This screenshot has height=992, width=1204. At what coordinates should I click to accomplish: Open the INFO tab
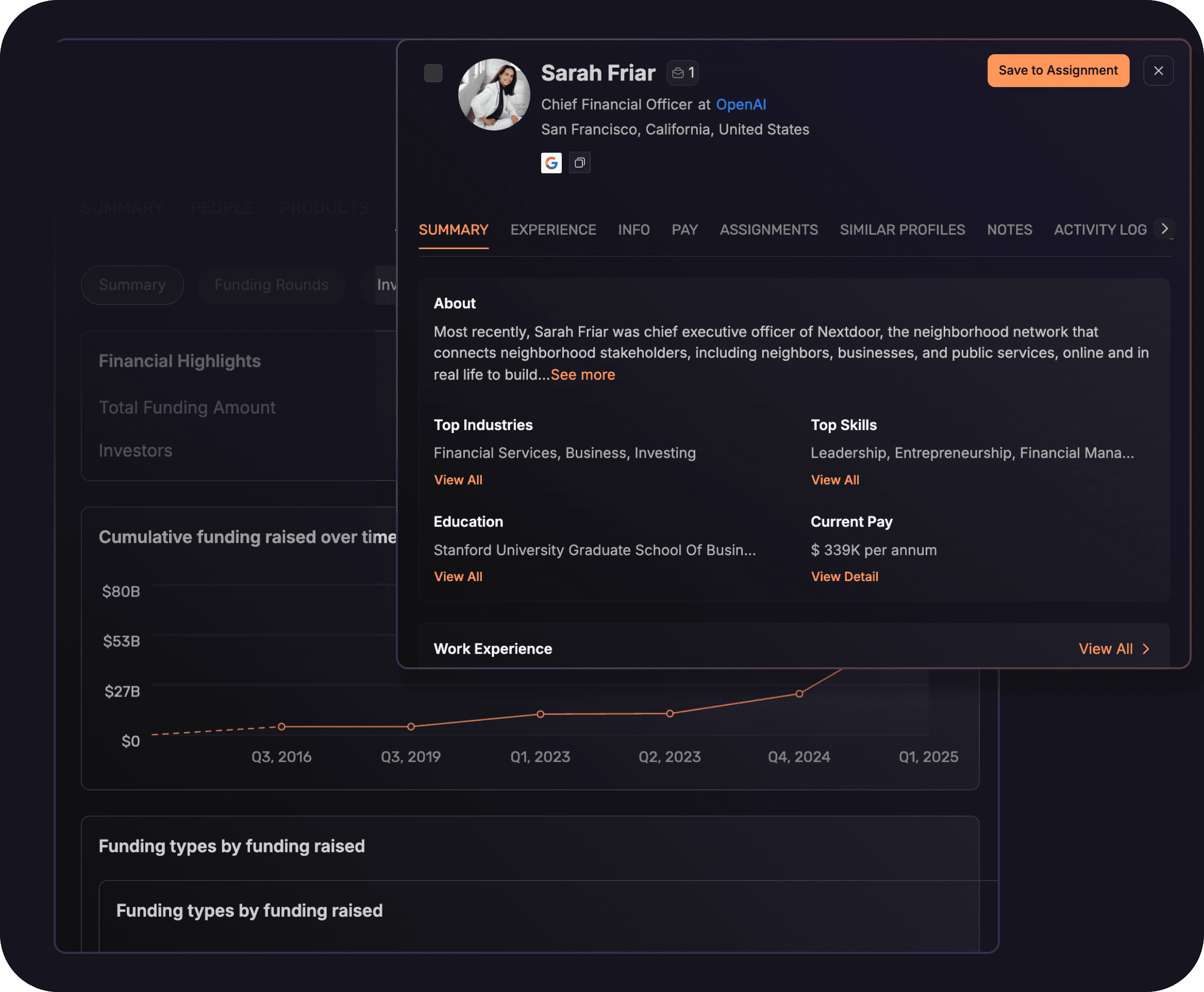633,230
